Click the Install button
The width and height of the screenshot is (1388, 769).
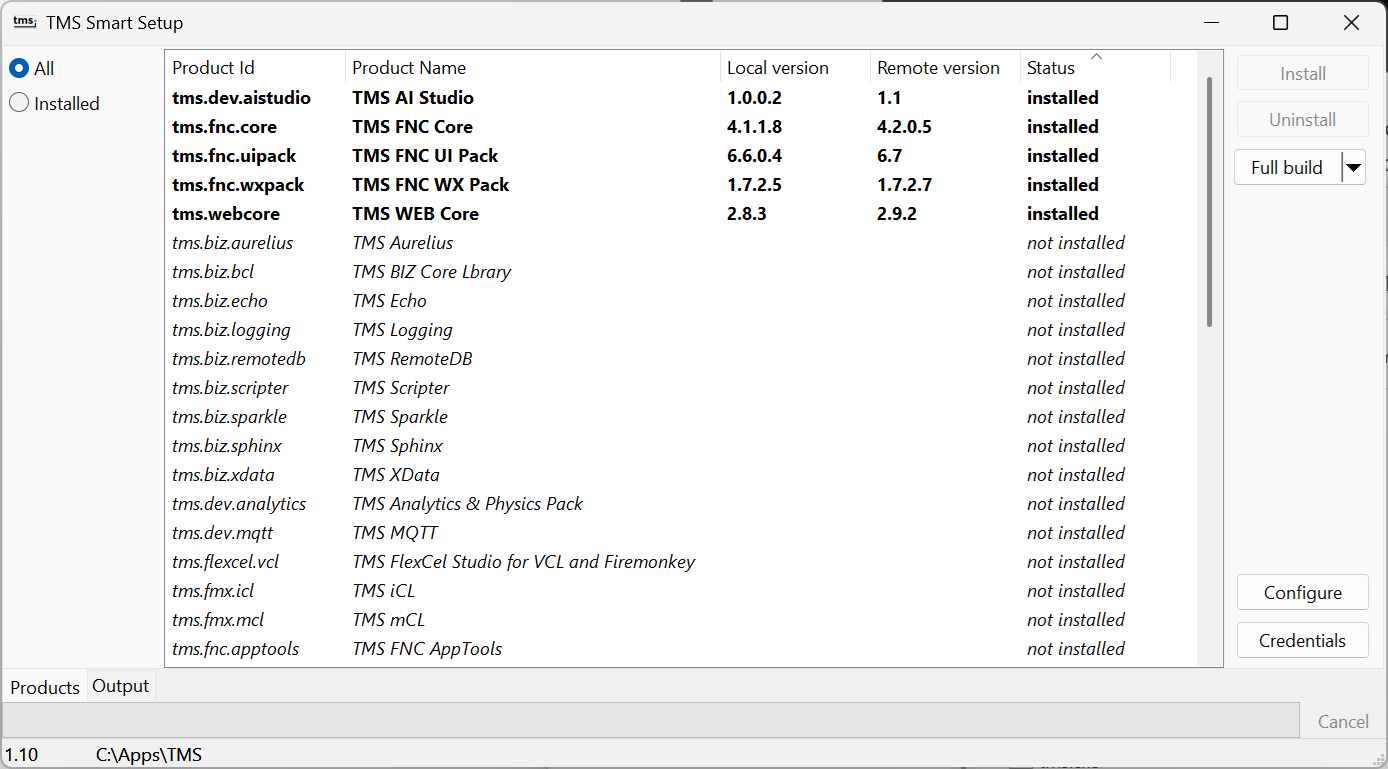[x=1302, y=73]
